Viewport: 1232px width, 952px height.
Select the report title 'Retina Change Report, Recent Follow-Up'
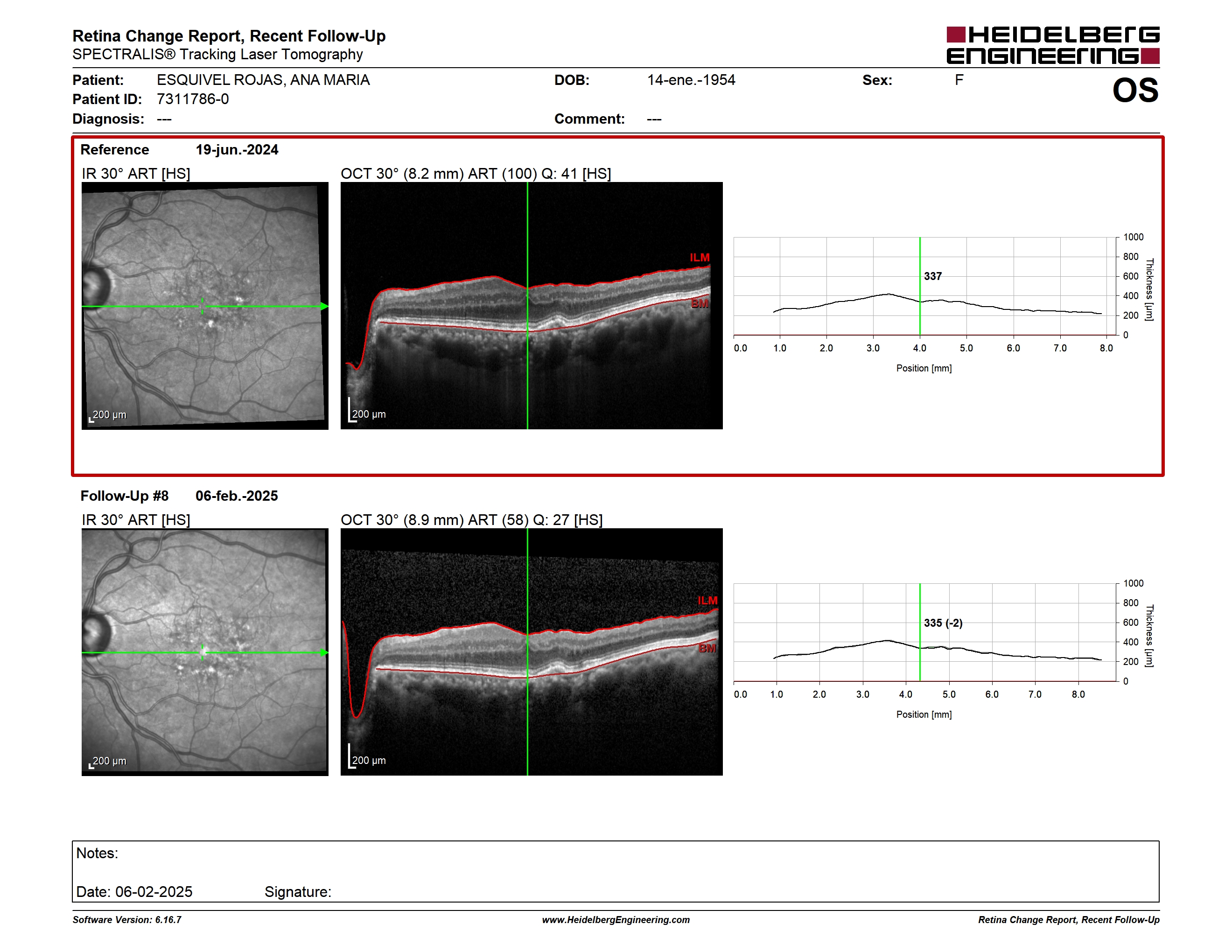[x=229, y=35]
